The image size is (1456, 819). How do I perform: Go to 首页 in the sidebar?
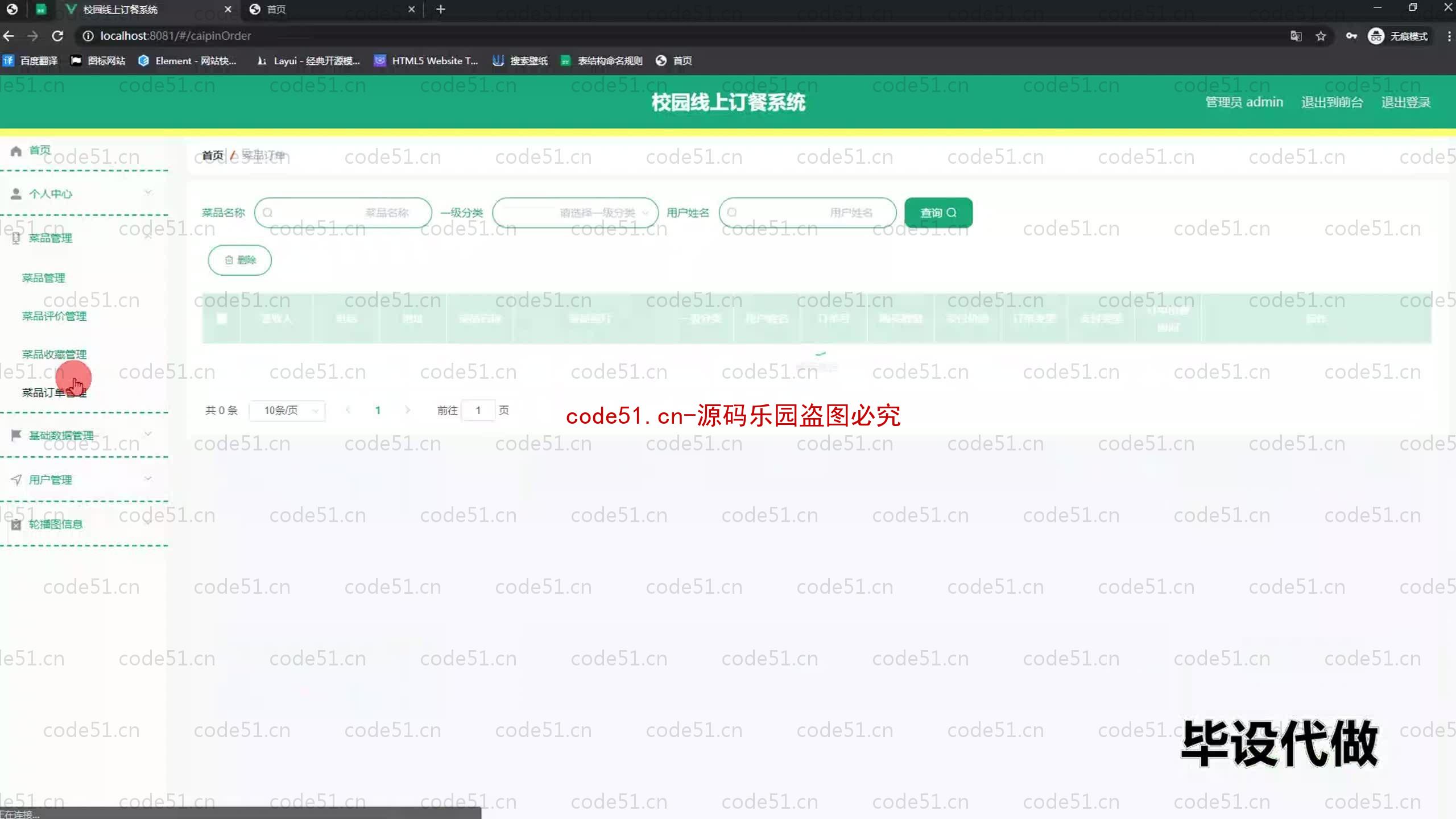40,150
